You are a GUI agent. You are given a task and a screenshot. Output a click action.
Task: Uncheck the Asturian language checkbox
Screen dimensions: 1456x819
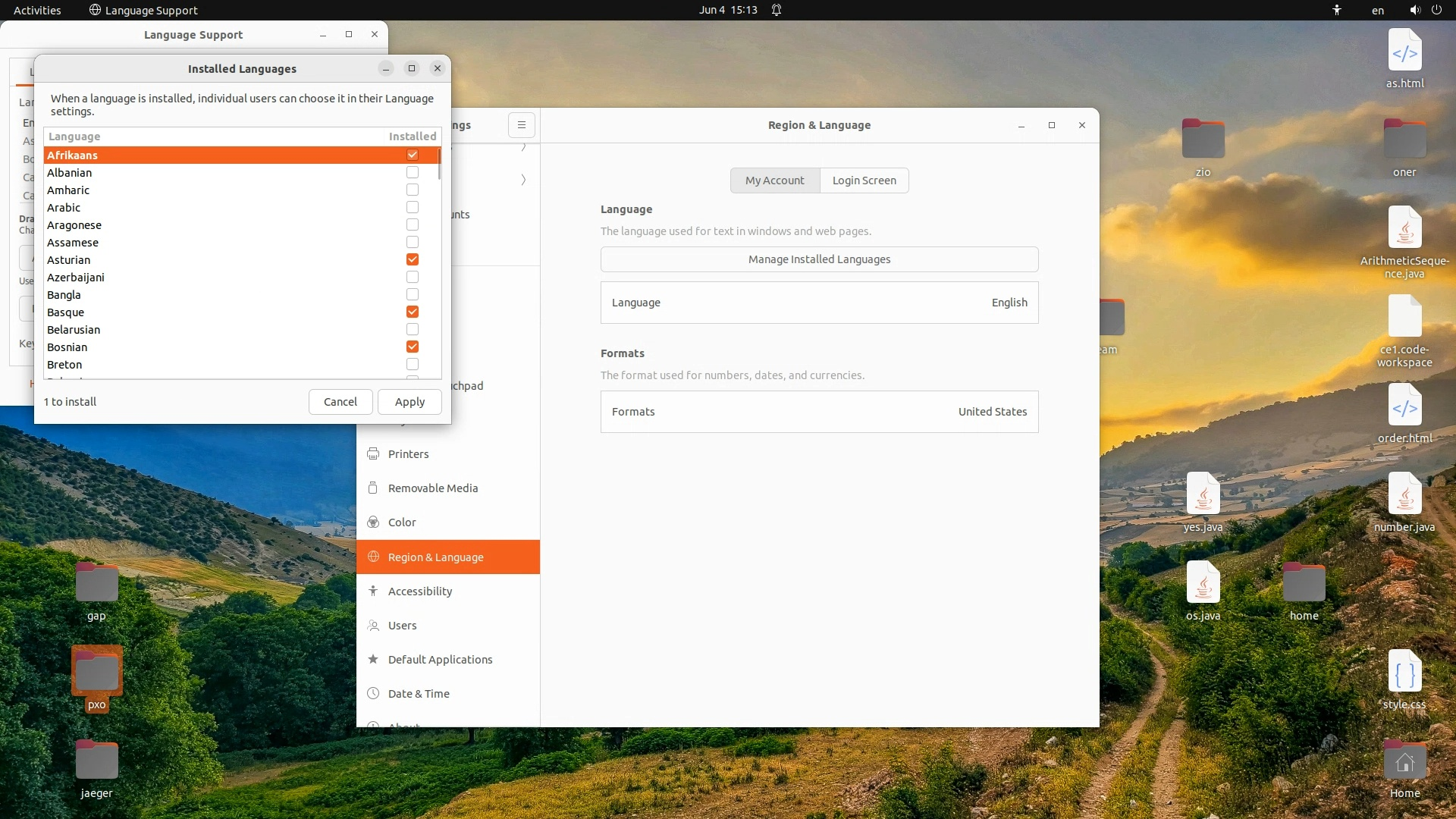413,260
